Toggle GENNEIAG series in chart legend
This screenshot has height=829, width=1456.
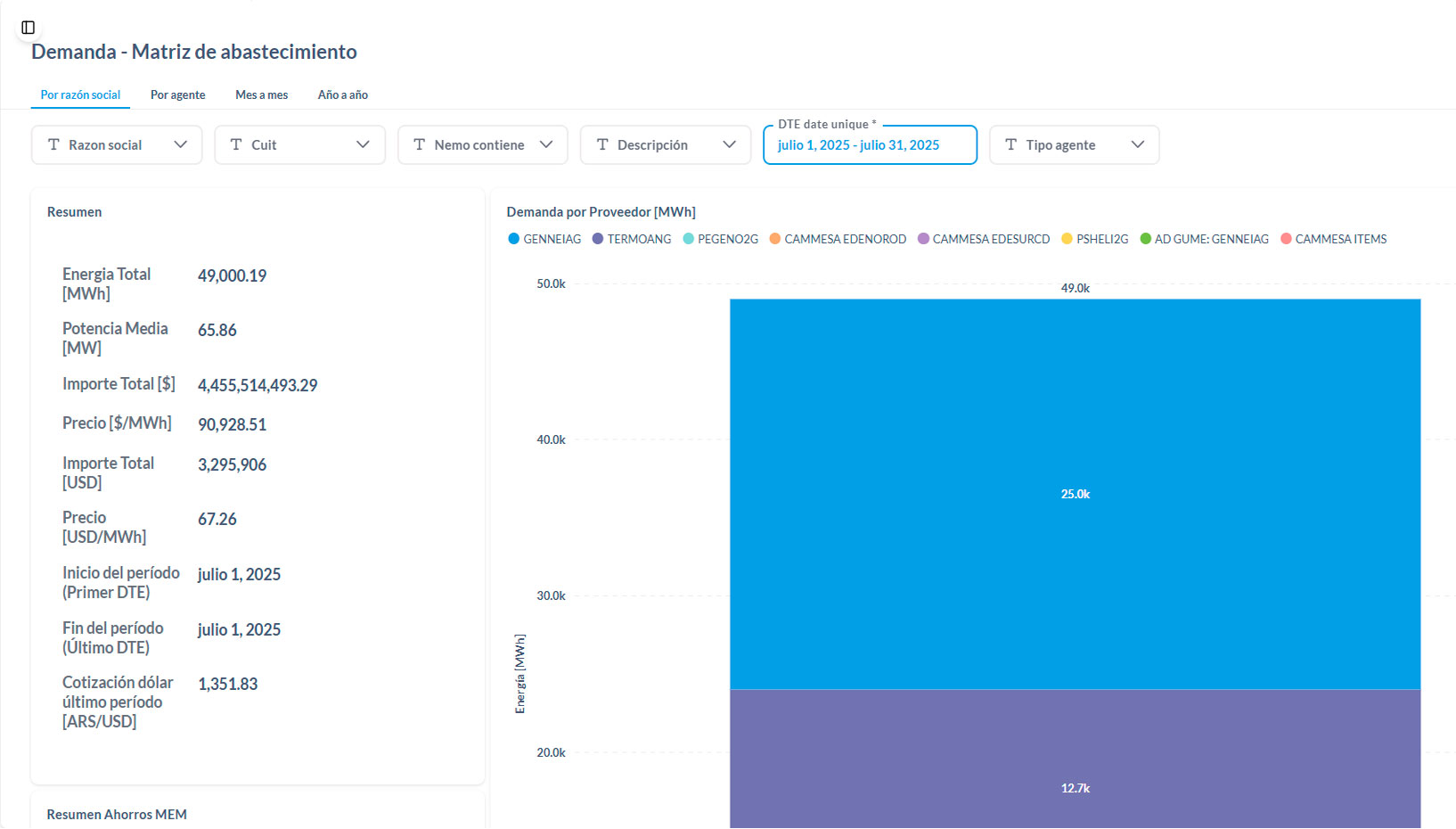point(544,239)
